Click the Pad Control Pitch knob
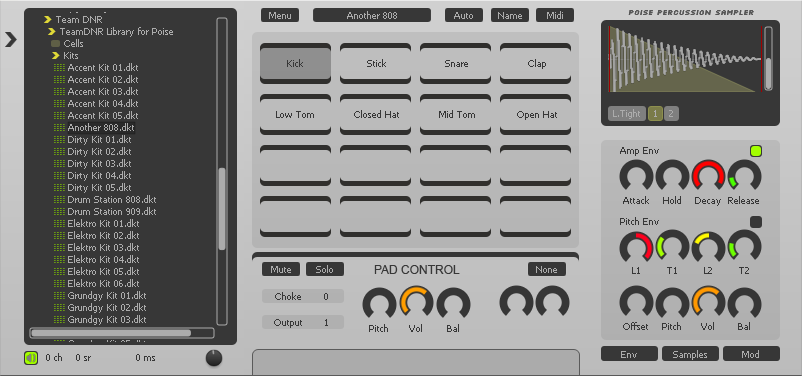Screen dimensions: 802x376 tap(379, 303)
